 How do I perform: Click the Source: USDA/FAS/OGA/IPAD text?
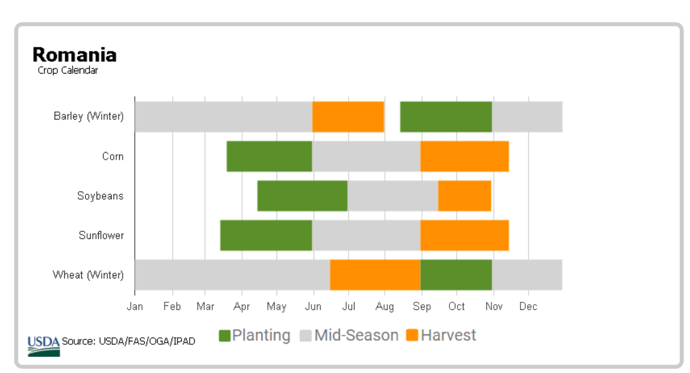128,341
